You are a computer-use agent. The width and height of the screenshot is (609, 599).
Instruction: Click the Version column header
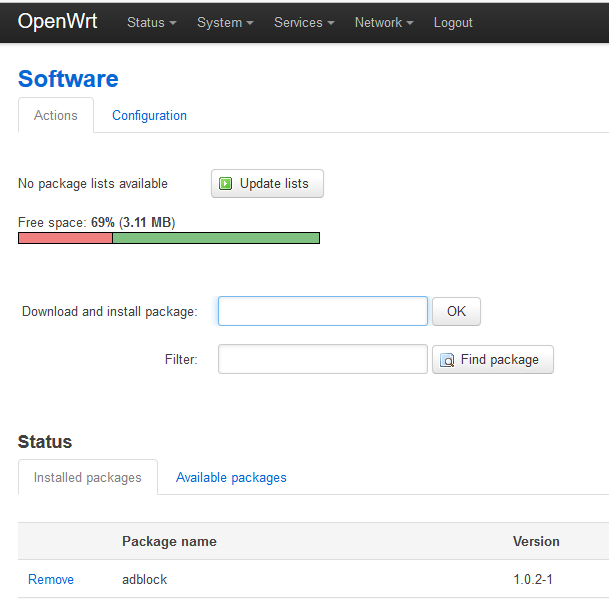(536, 541)
